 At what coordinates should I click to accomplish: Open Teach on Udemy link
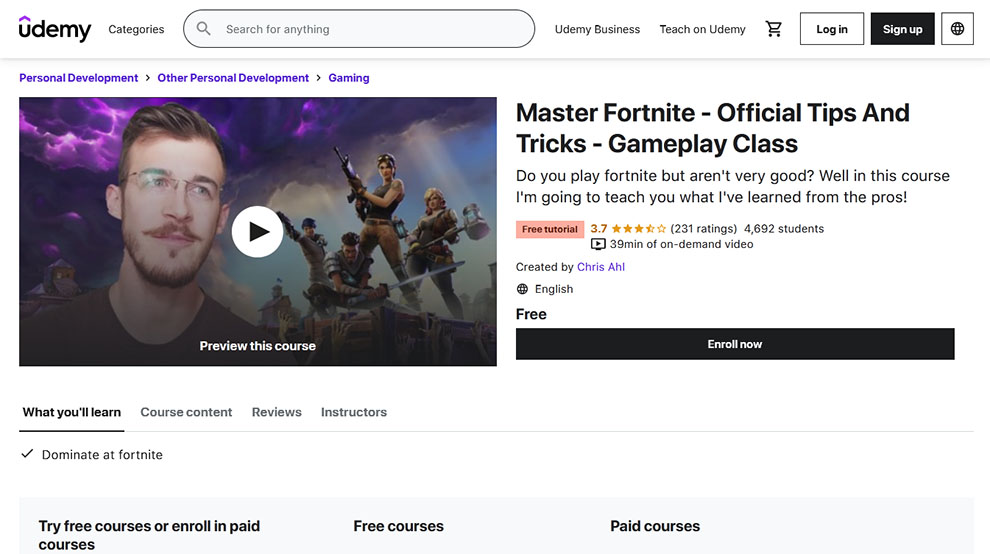pos(702,29)
